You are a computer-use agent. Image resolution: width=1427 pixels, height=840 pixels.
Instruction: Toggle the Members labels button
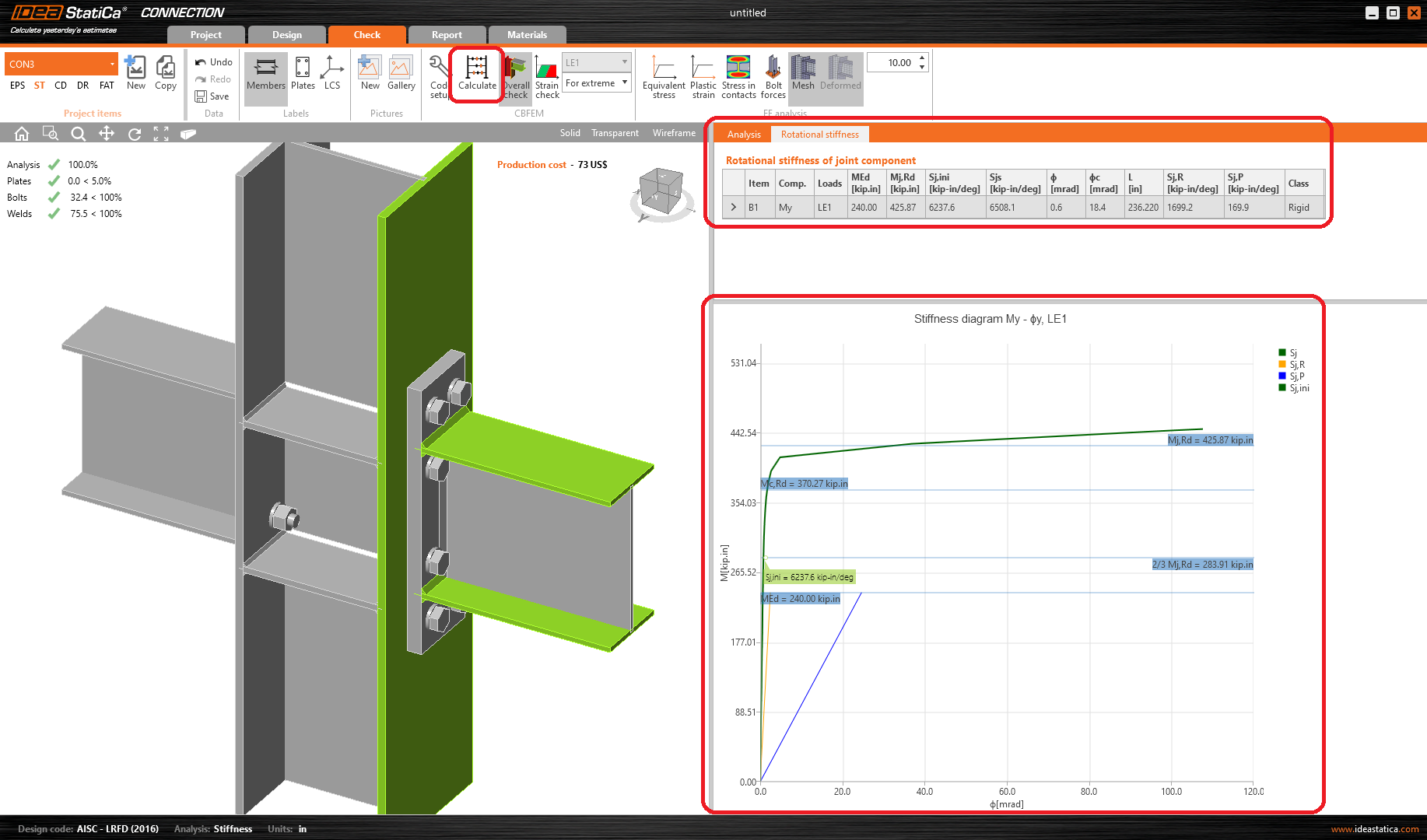pos(265,75)
